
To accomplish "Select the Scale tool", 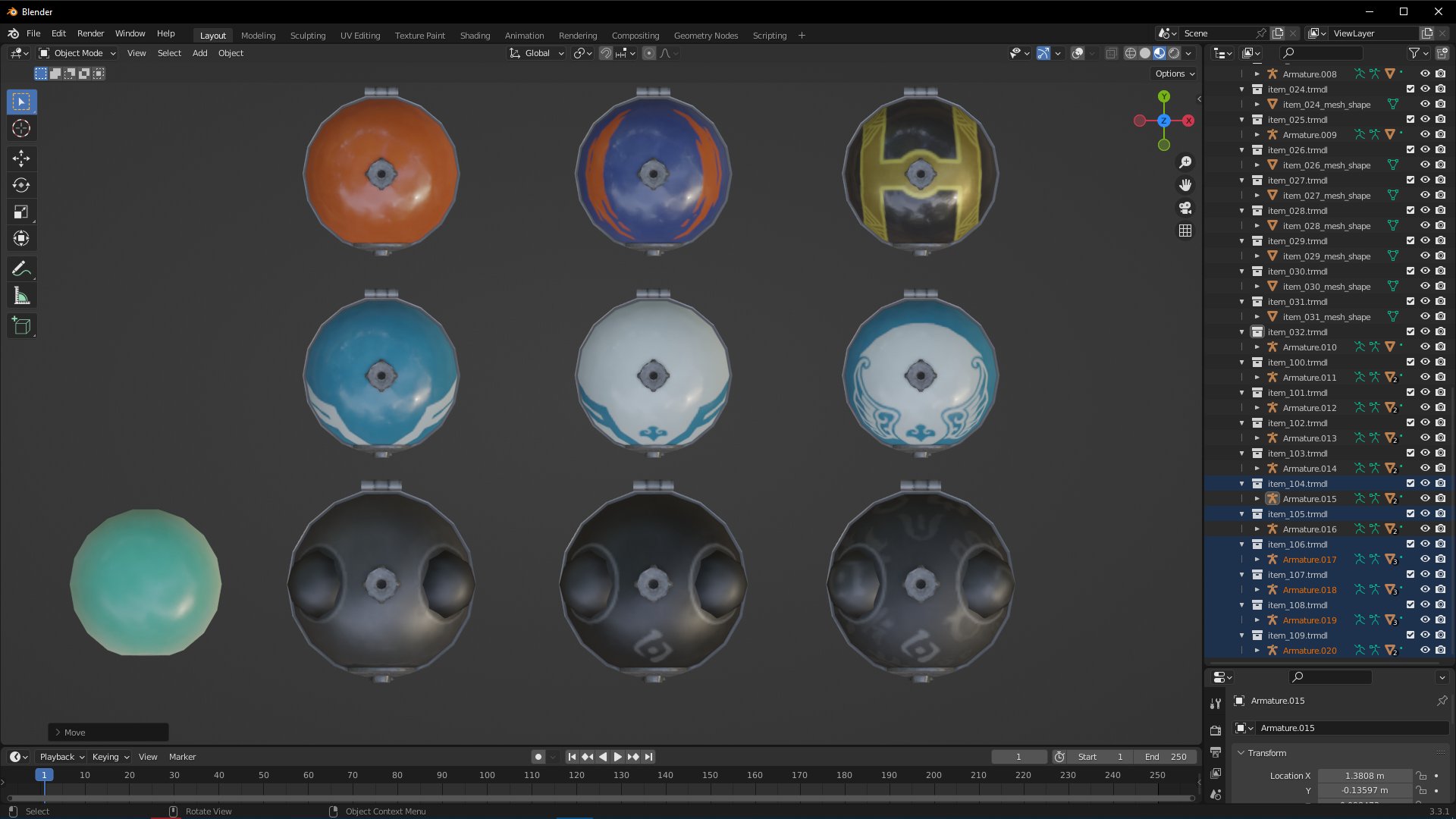I will 21,212.
